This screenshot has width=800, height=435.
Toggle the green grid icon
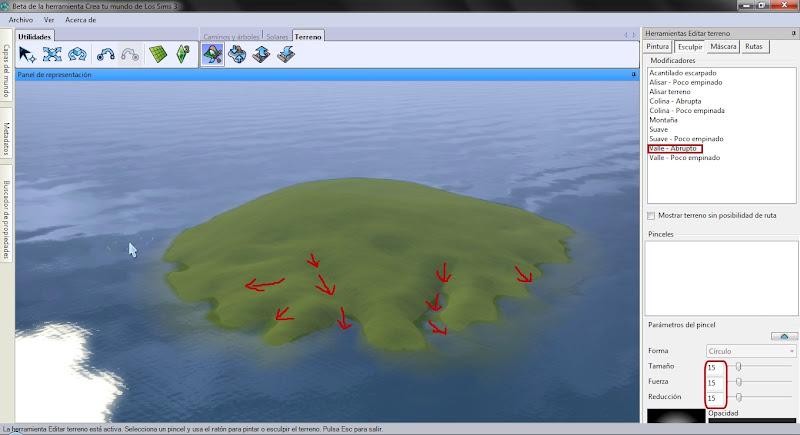[158, 55]
